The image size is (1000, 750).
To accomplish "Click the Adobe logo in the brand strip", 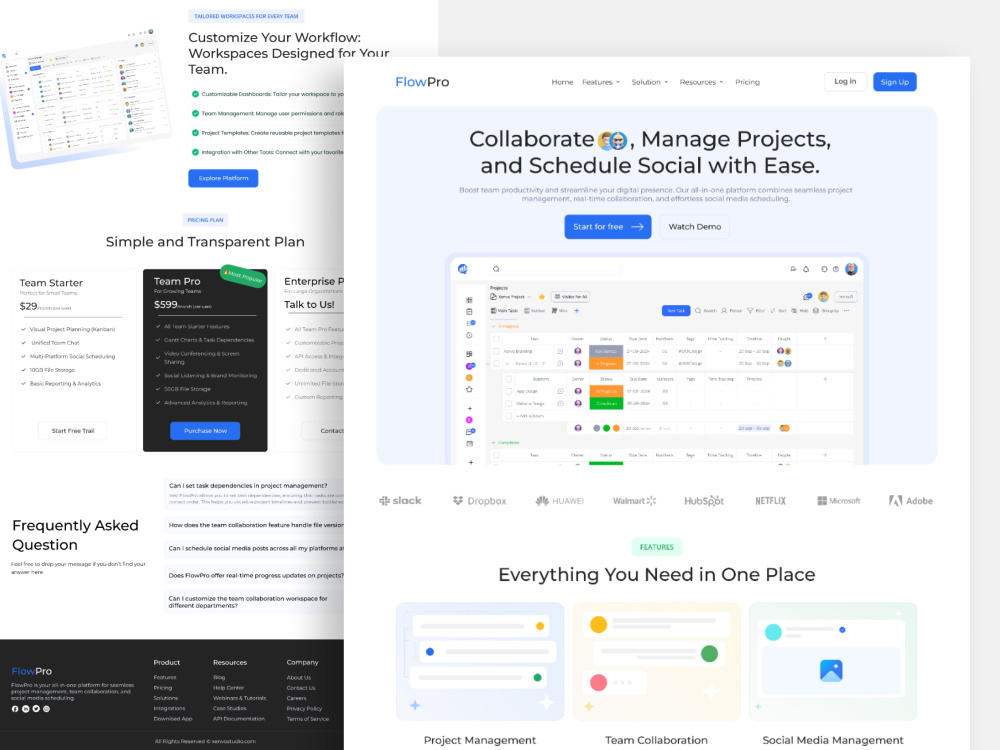I will (911, 501).
